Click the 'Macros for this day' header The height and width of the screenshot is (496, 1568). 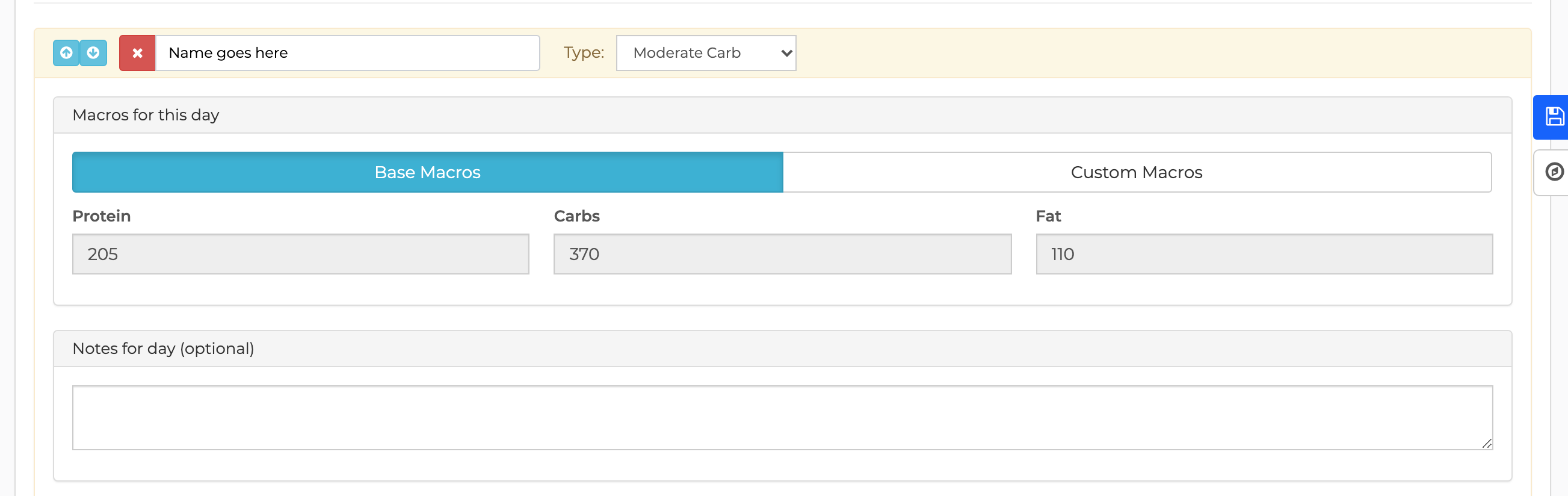pyautogui.click(x=146, y=115)
